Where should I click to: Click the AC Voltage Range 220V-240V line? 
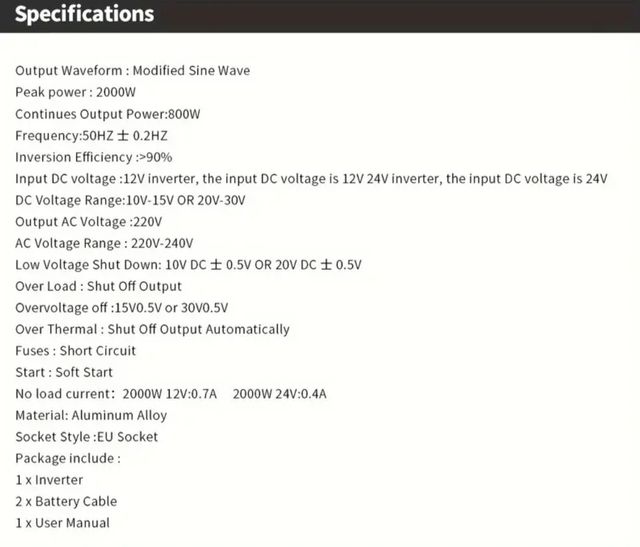pyautogui.click(x=104, y=243)
